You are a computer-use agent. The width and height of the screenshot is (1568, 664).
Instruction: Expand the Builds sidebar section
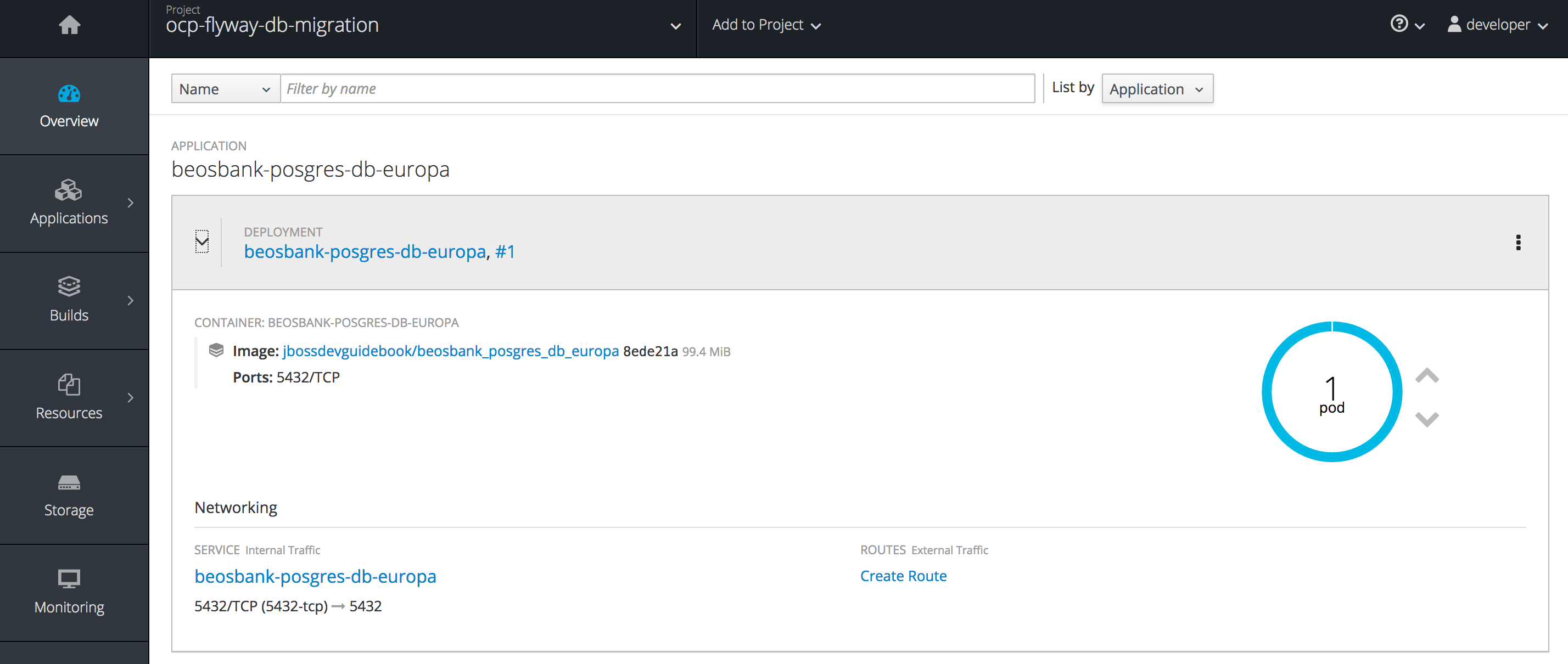pos(129,300)
